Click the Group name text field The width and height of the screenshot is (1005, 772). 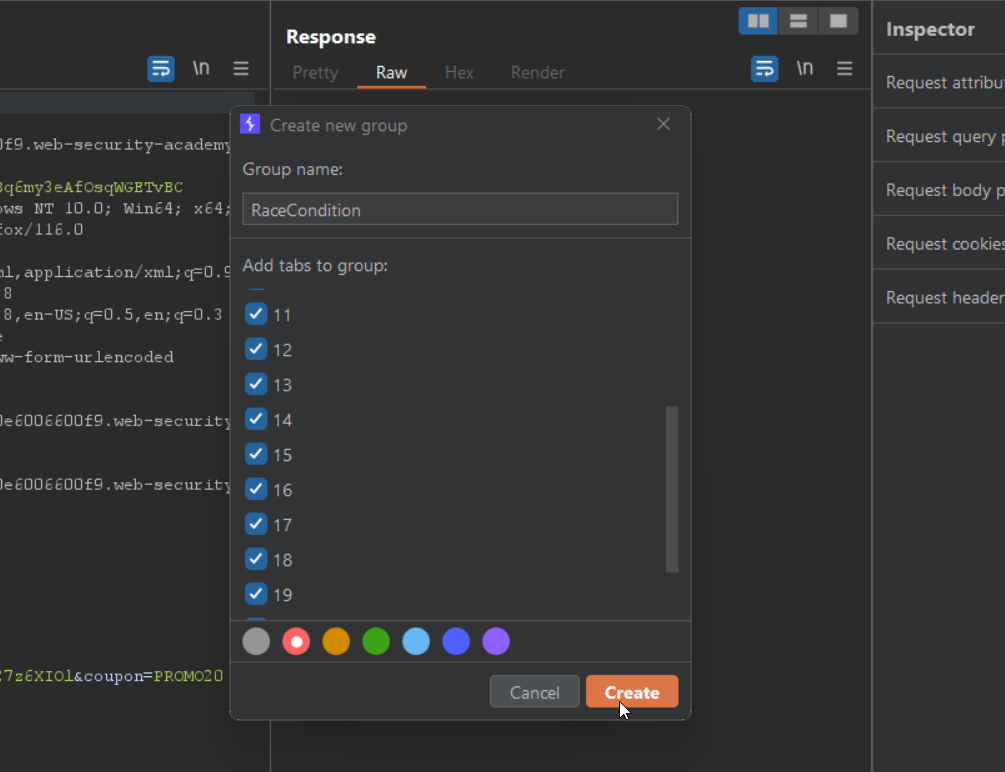tap(460, 210)
